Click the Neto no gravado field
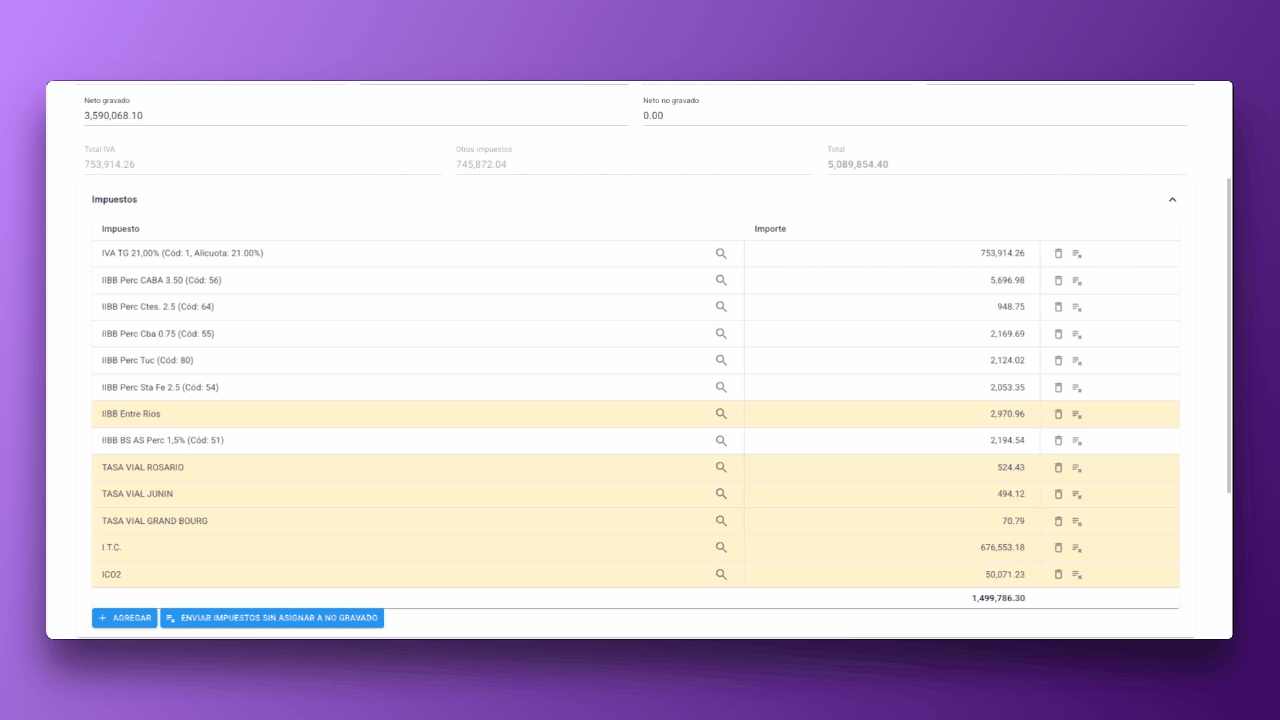This screenshot has height=720, width=1280. [x=913, y=115]
